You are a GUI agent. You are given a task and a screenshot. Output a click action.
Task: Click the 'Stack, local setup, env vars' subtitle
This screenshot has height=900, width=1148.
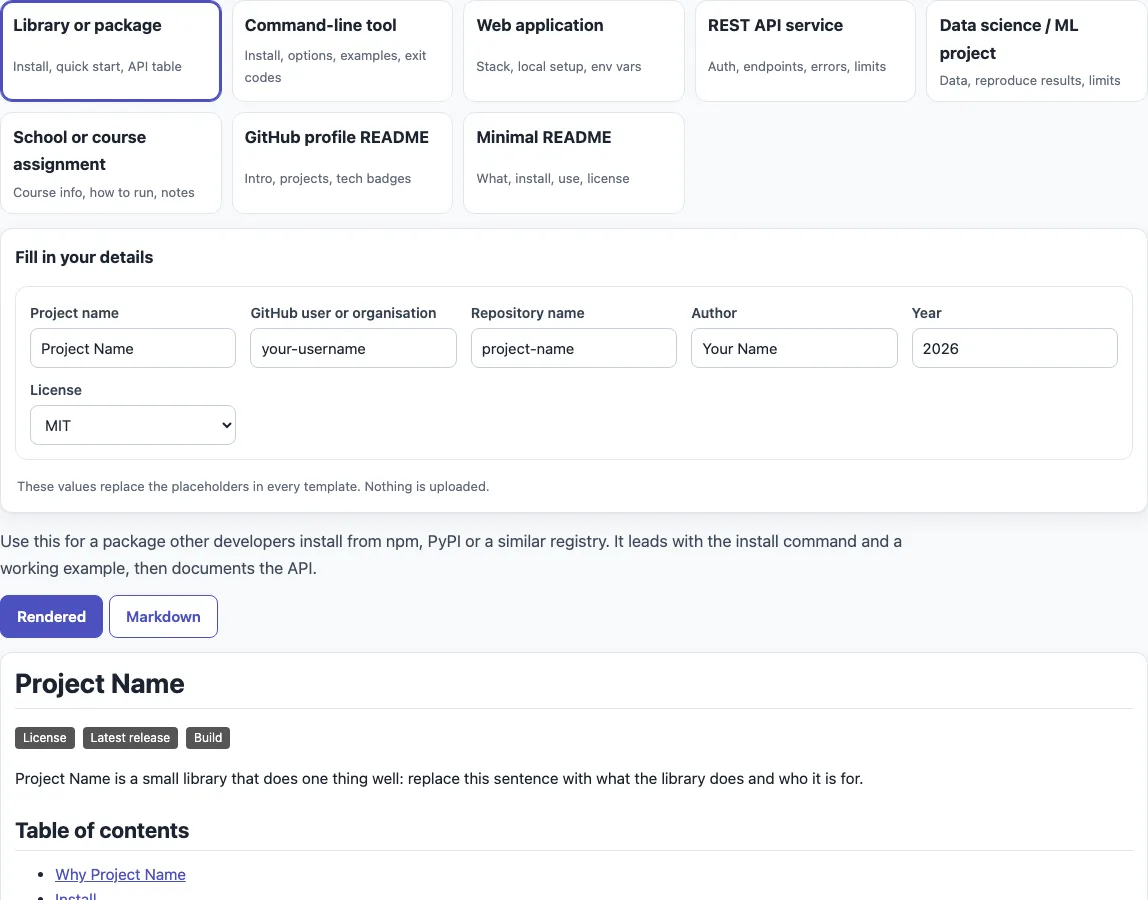[x=559, y=66]
